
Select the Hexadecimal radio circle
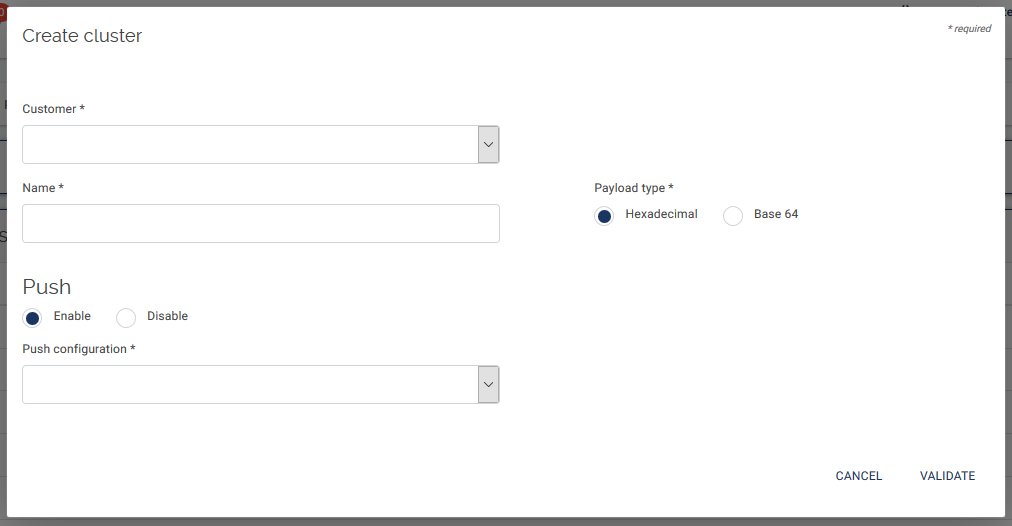pos(604,216)
